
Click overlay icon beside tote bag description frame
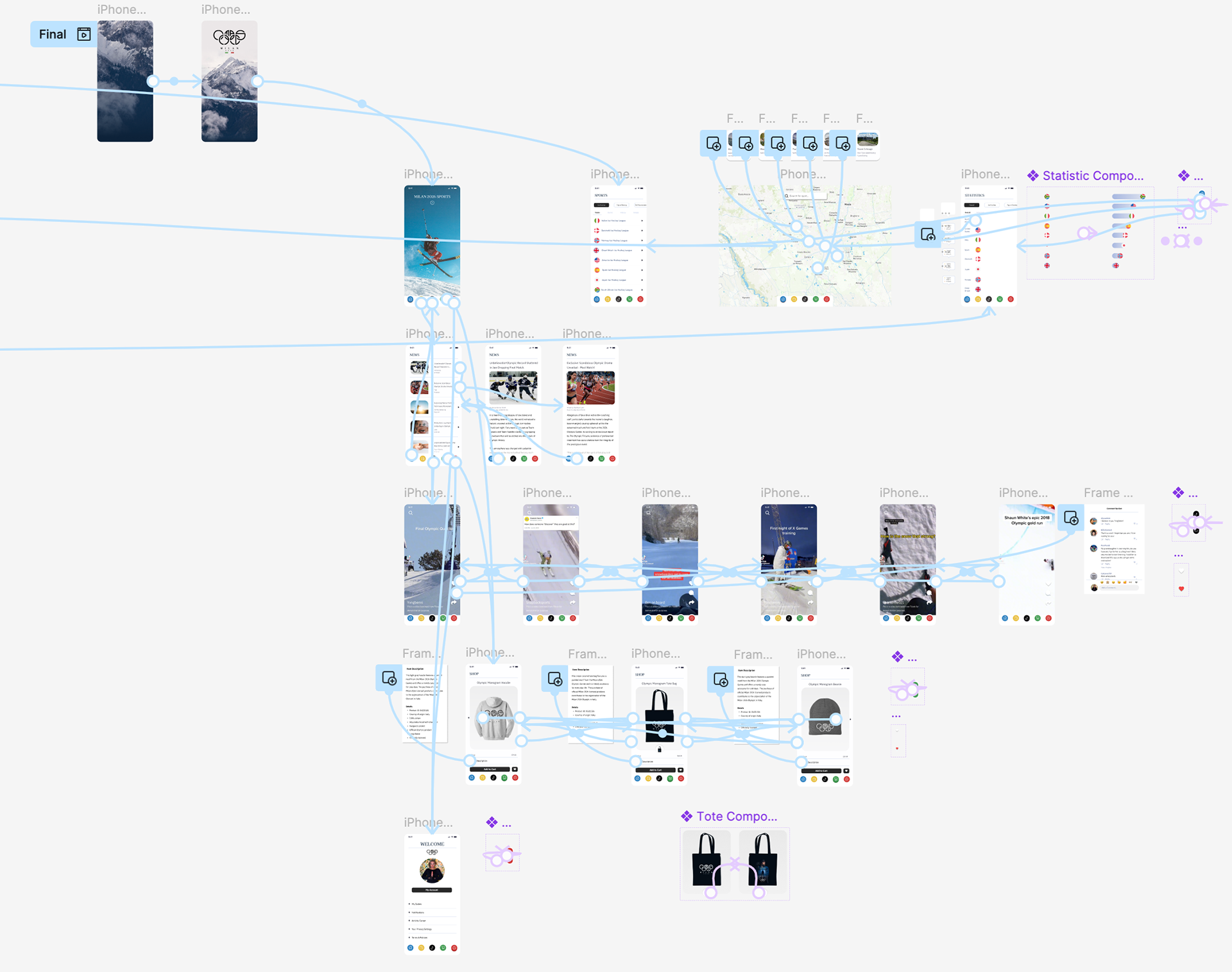click(555, 679)
